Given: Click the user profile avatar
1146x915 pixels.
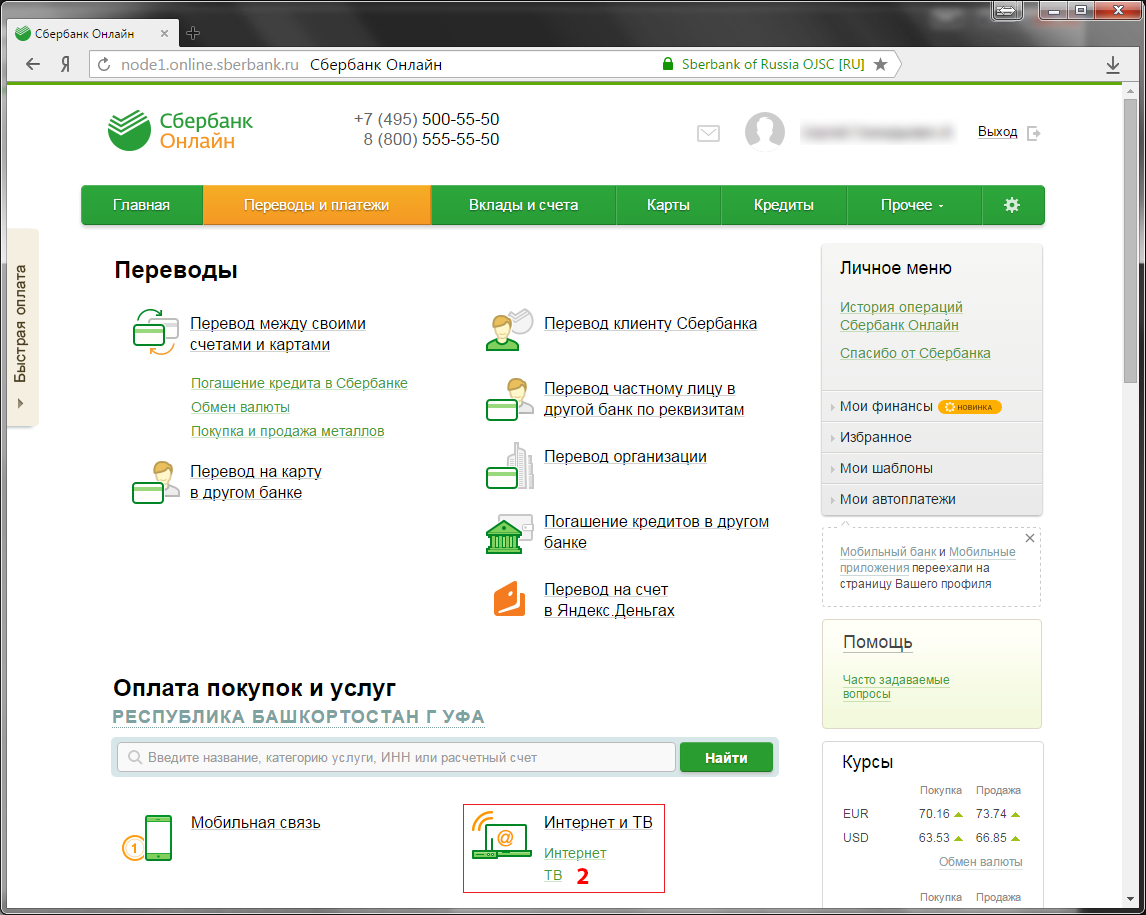Looking at the screenshot, I should click(x=764, y=132).
